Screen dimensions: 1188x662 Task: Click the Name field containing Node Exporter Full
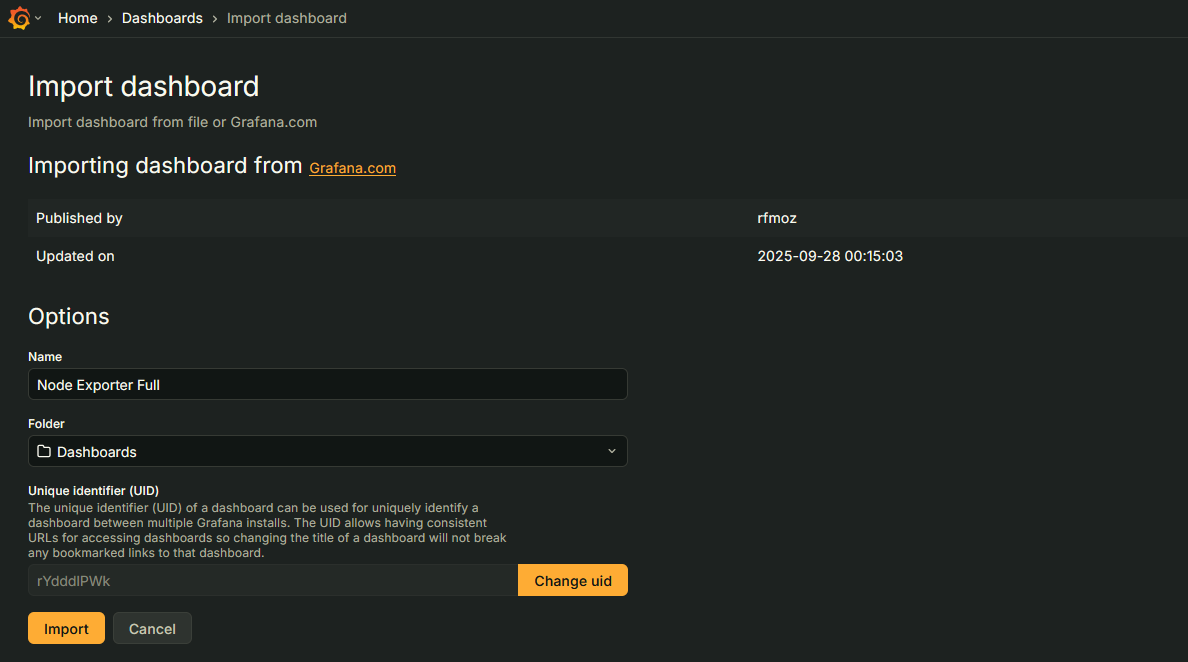(x=328, y=384)
